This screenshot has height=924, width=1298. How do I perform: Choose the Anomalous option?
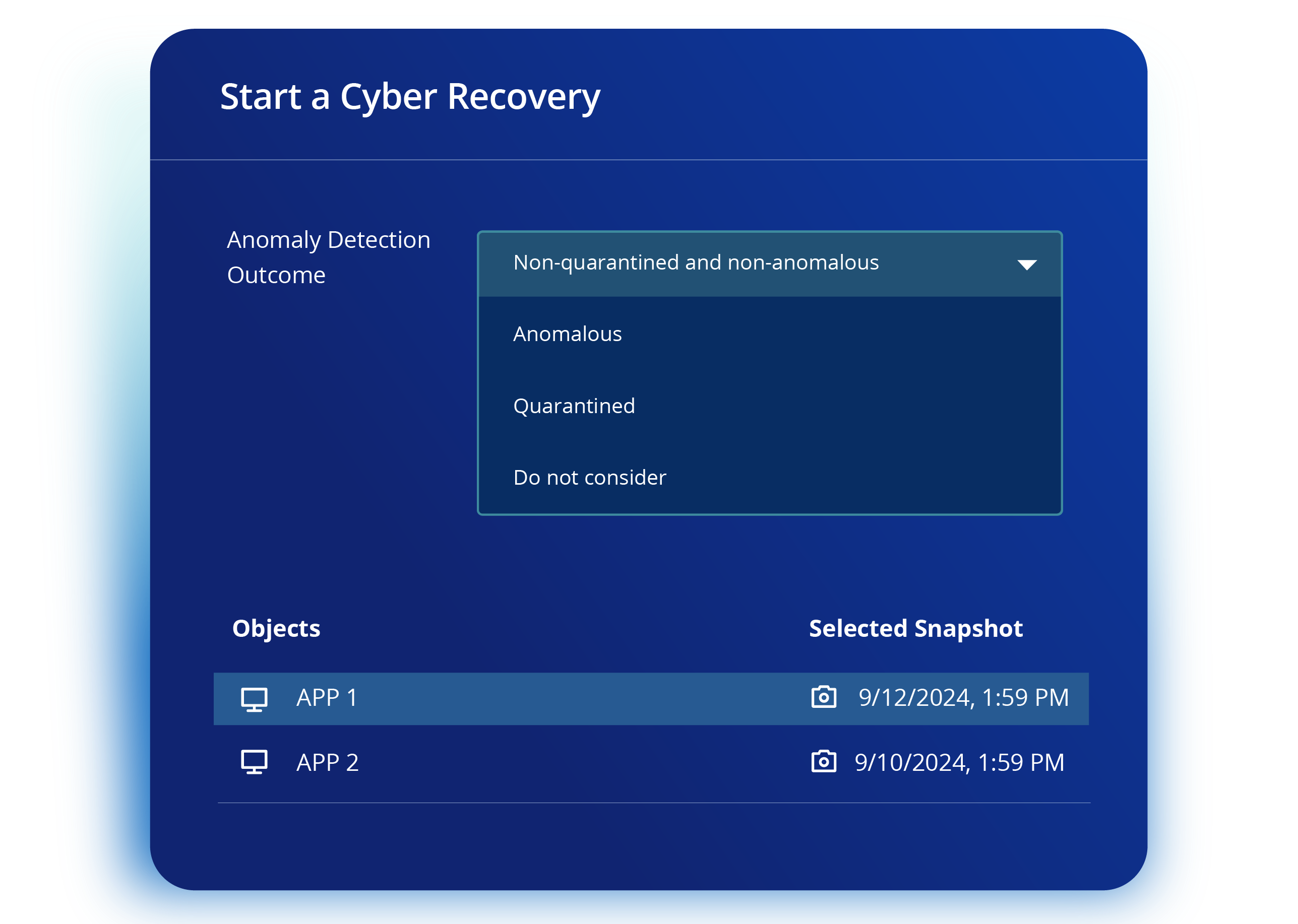point(567,334)
